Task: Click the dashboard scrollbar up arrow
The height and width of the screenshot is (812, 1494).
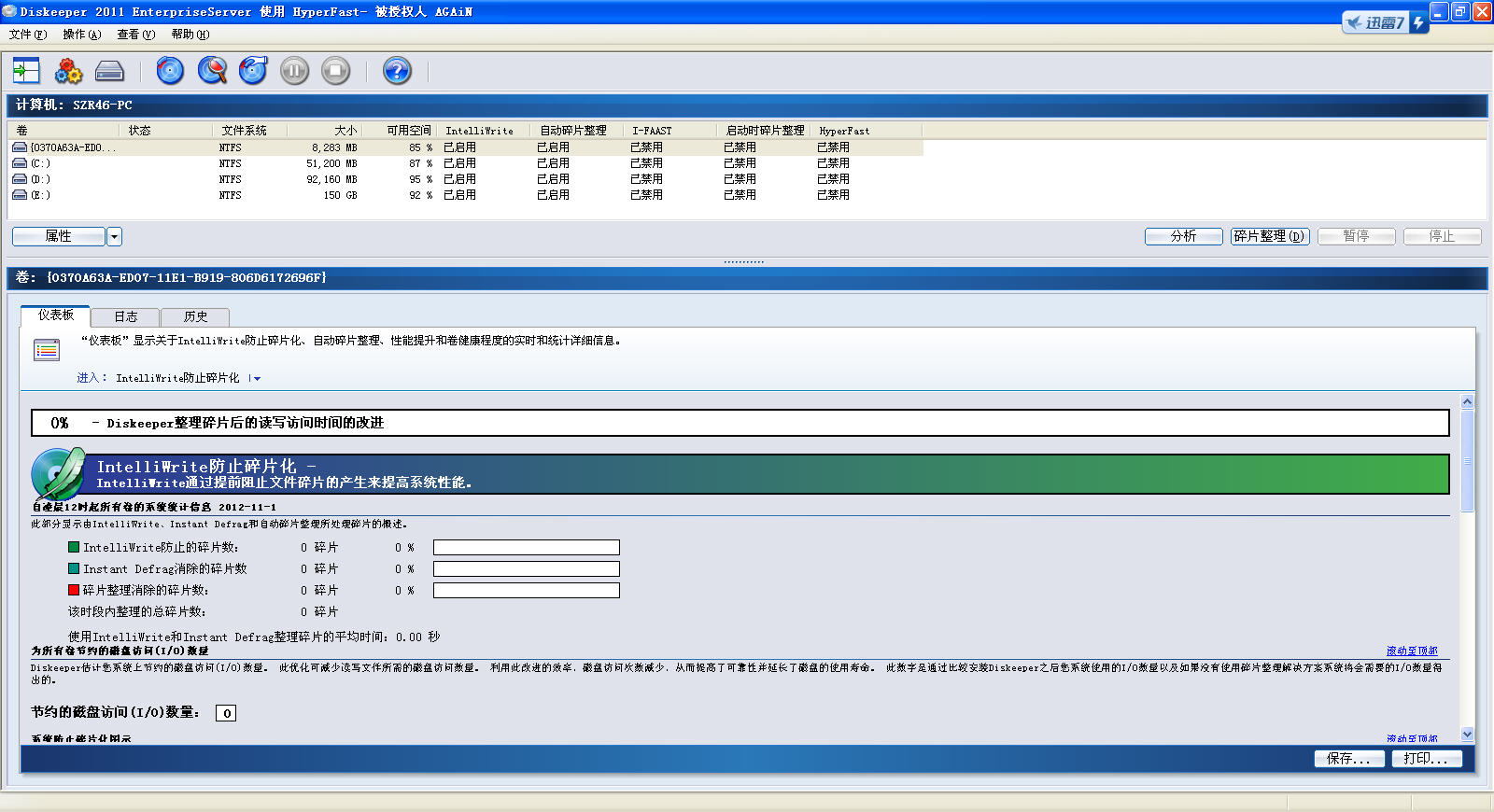Action: [x=1467, y=401]
